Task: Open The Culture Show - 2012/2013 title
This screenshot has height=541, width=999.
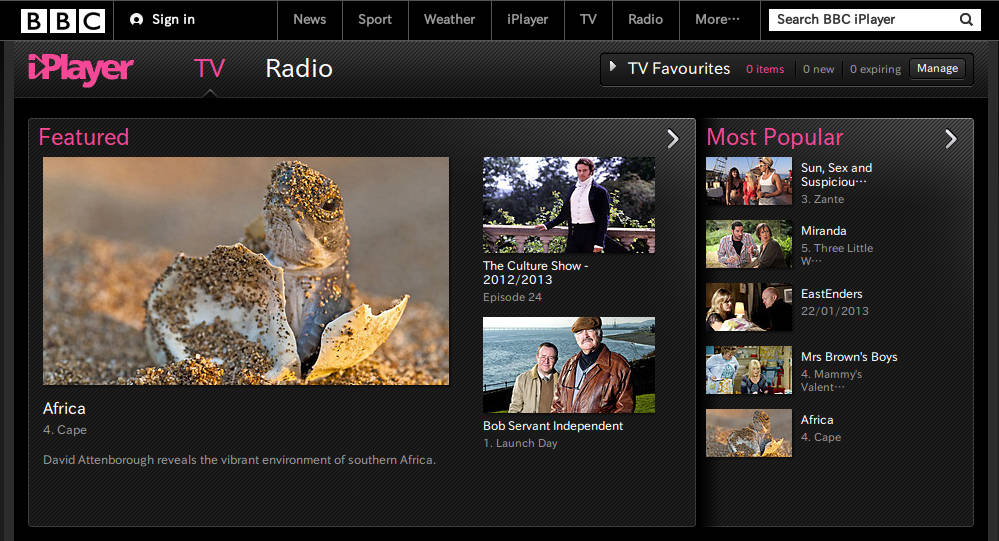Action: point(535,273)
